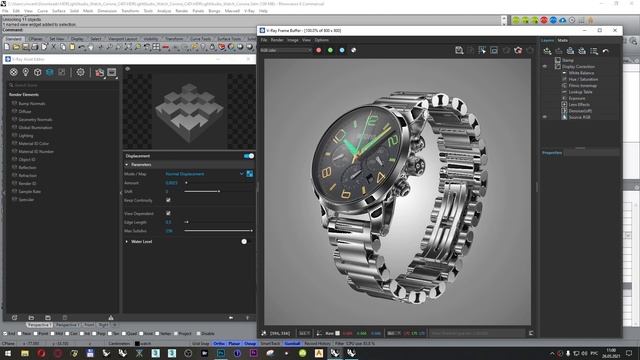Adjust the Edge Length slider
The width and height of the screenshot is (640, 360).
[x=218, y=222]
